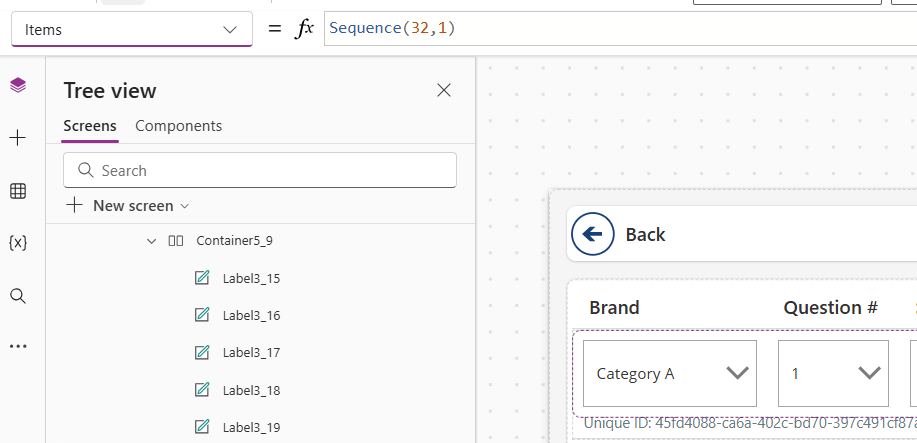
Task: Click the fx formula icon
Action: tap(304, 30)
